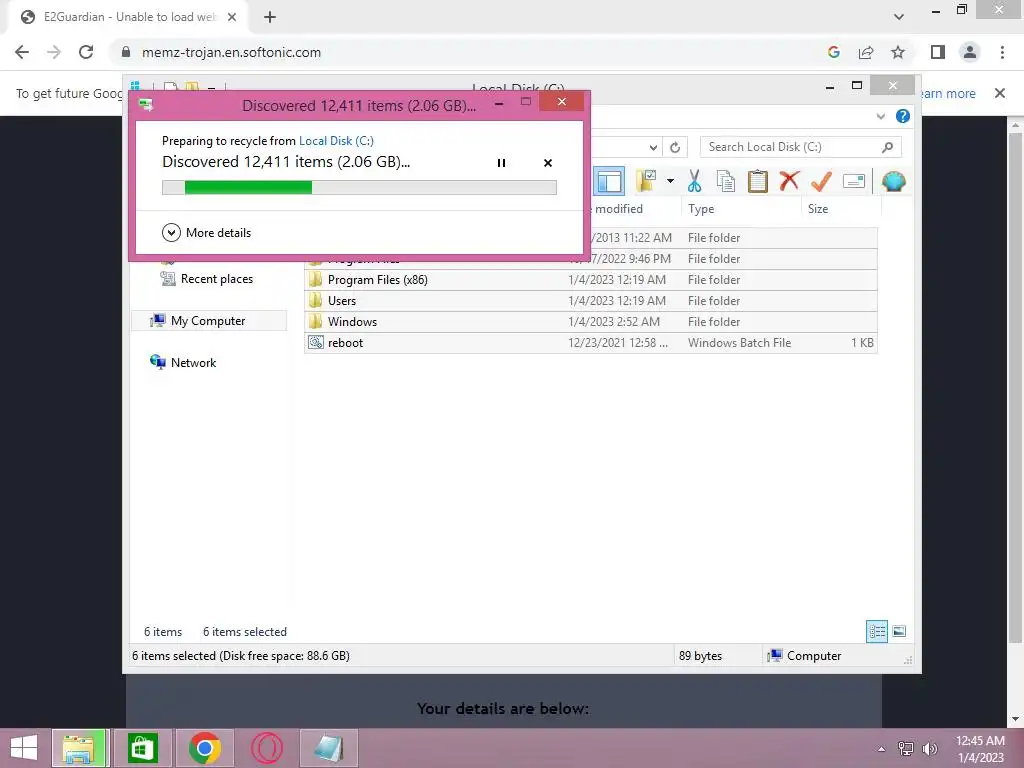Click the Learn more link in Chrome
Screen dimensions: 1024x768
pos(947,93)
